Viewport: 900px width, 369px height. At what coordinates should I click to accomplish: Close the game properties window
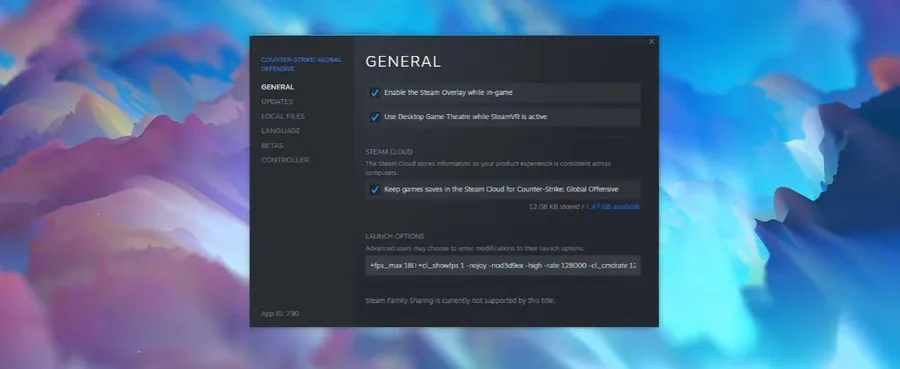[x=651, y=42]
